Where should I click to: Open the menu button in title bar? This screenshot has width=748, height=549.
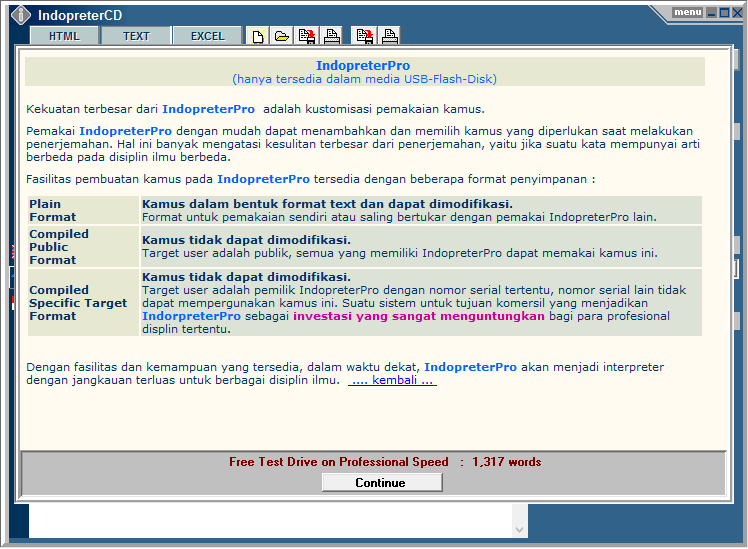click(x=687, y=12)
